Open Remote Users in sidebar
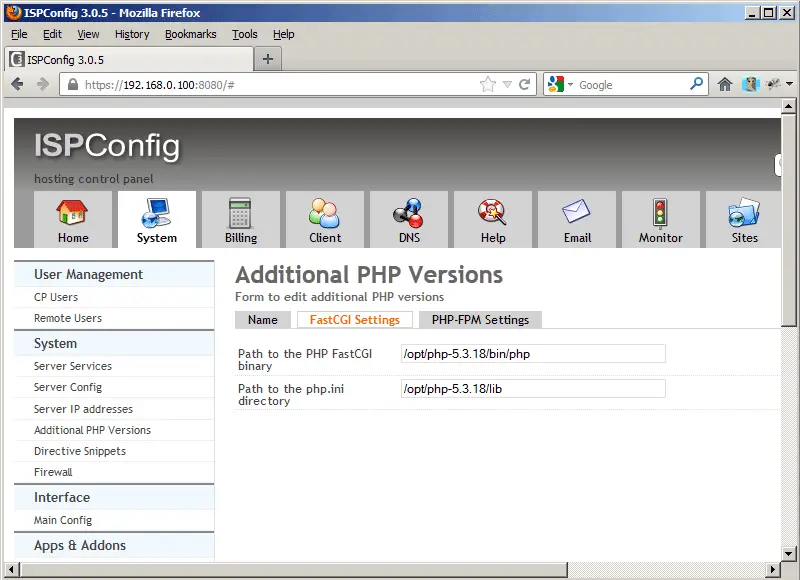Image resolution: width=800 pixels, height=580 pixels. click(x=68, y=318)
